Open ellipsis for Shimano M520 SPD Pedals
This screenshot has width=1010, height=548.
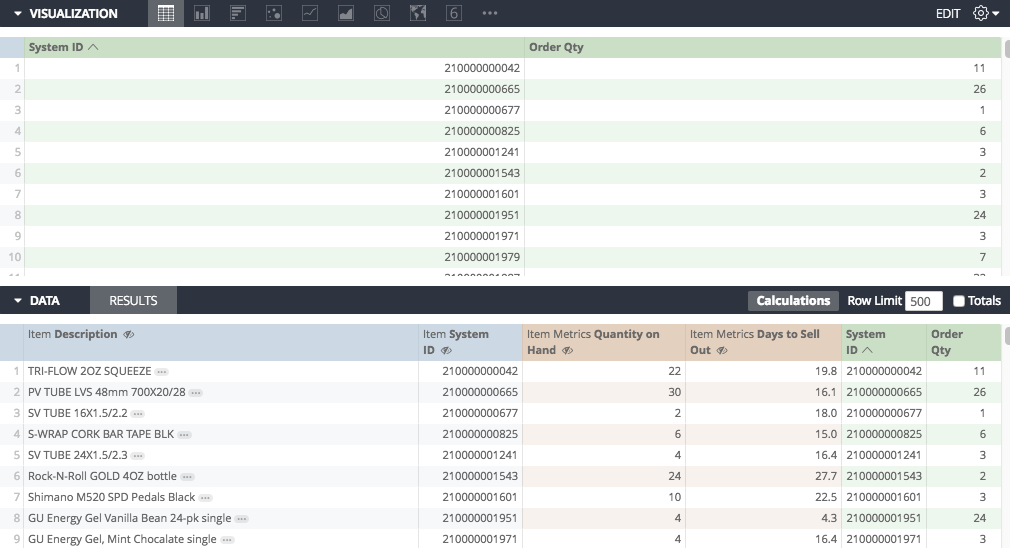(205, 498)
